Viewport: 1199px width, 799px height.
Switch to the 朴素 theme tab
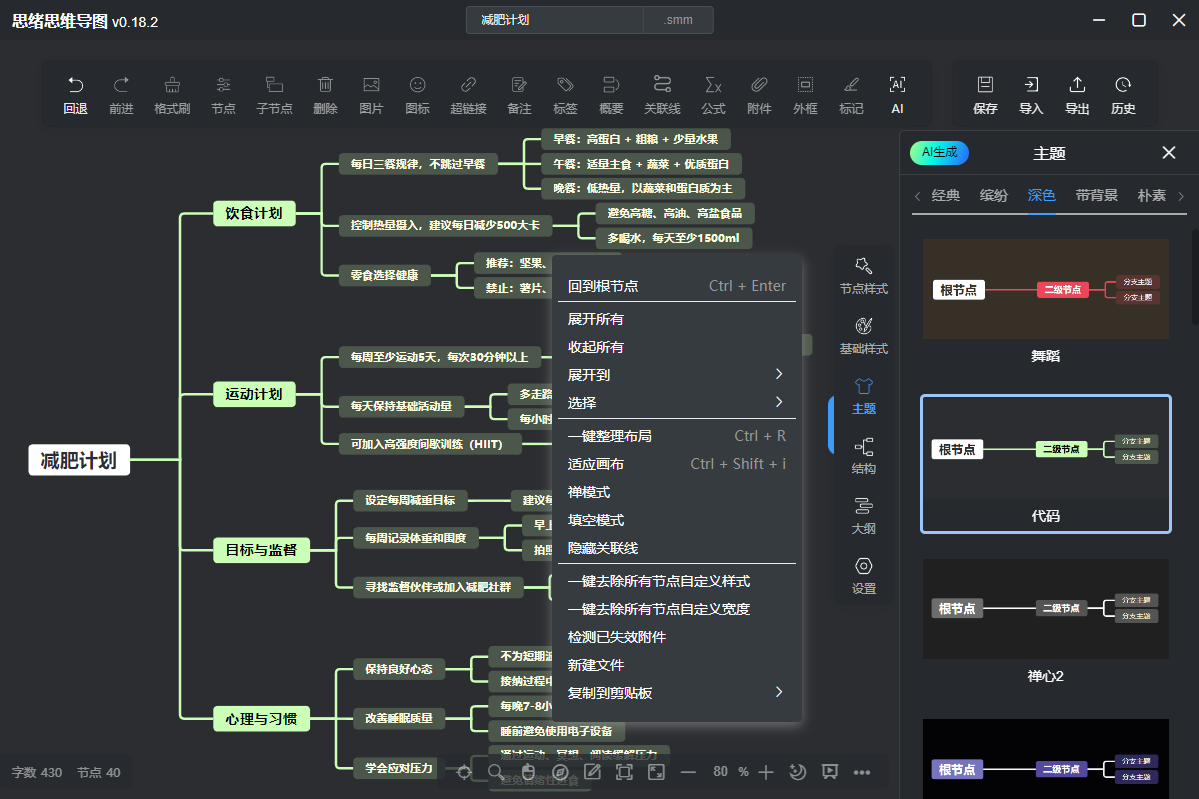tap(1152, 196)
